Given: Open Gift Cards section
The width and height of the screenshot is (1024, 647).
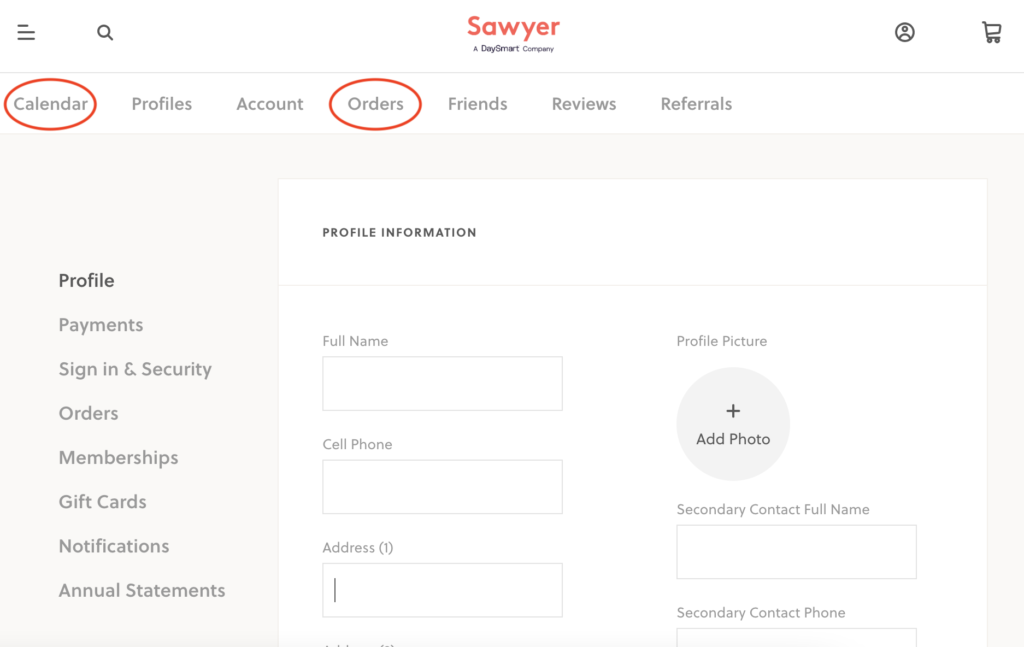Looking at the screenshot, I should click(102, 502).
